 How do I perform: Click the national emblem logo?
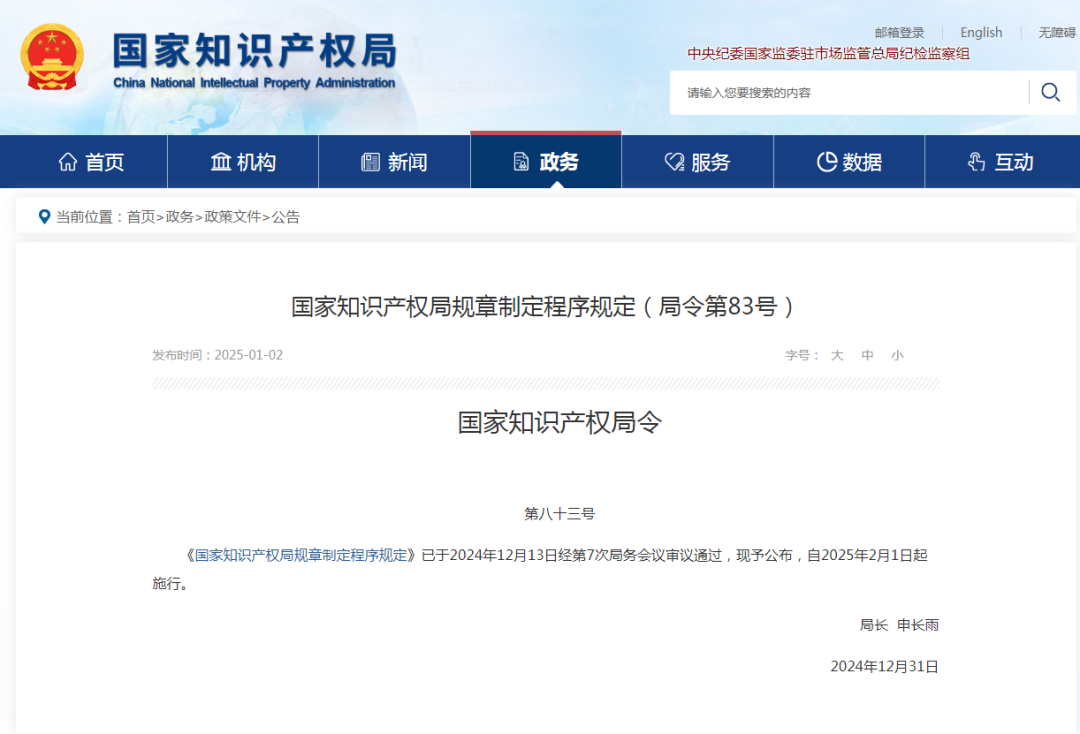(x=52, y=58)
